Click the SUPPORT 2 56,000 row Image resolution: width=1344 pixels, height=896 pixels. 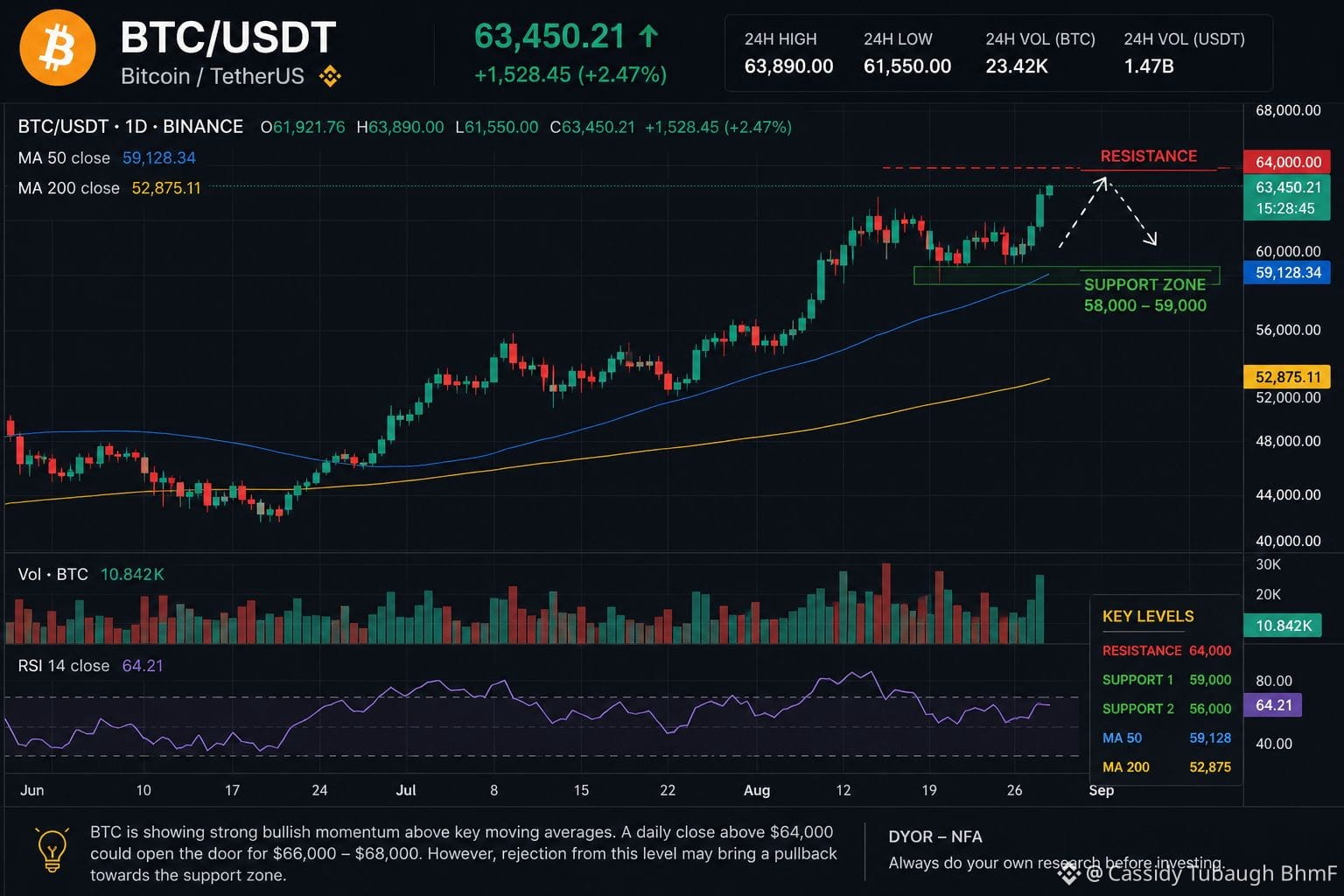pos(1166,709)
